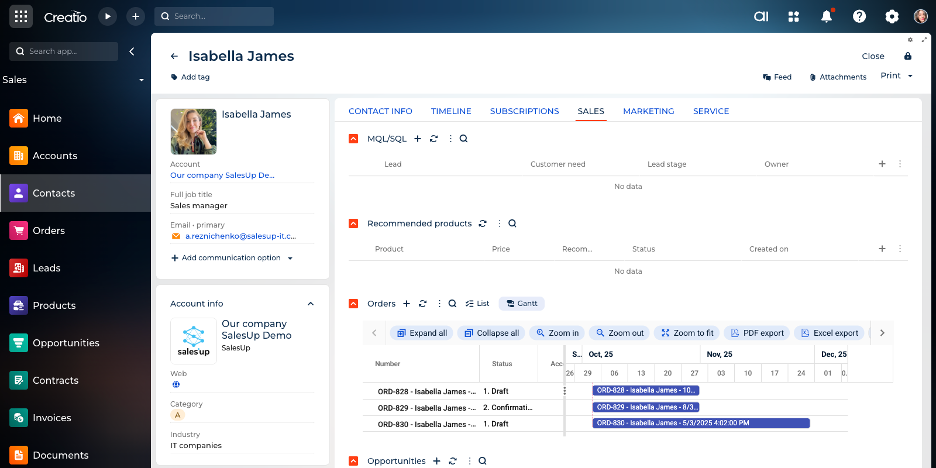Open the Print dropdown menu

895,76
